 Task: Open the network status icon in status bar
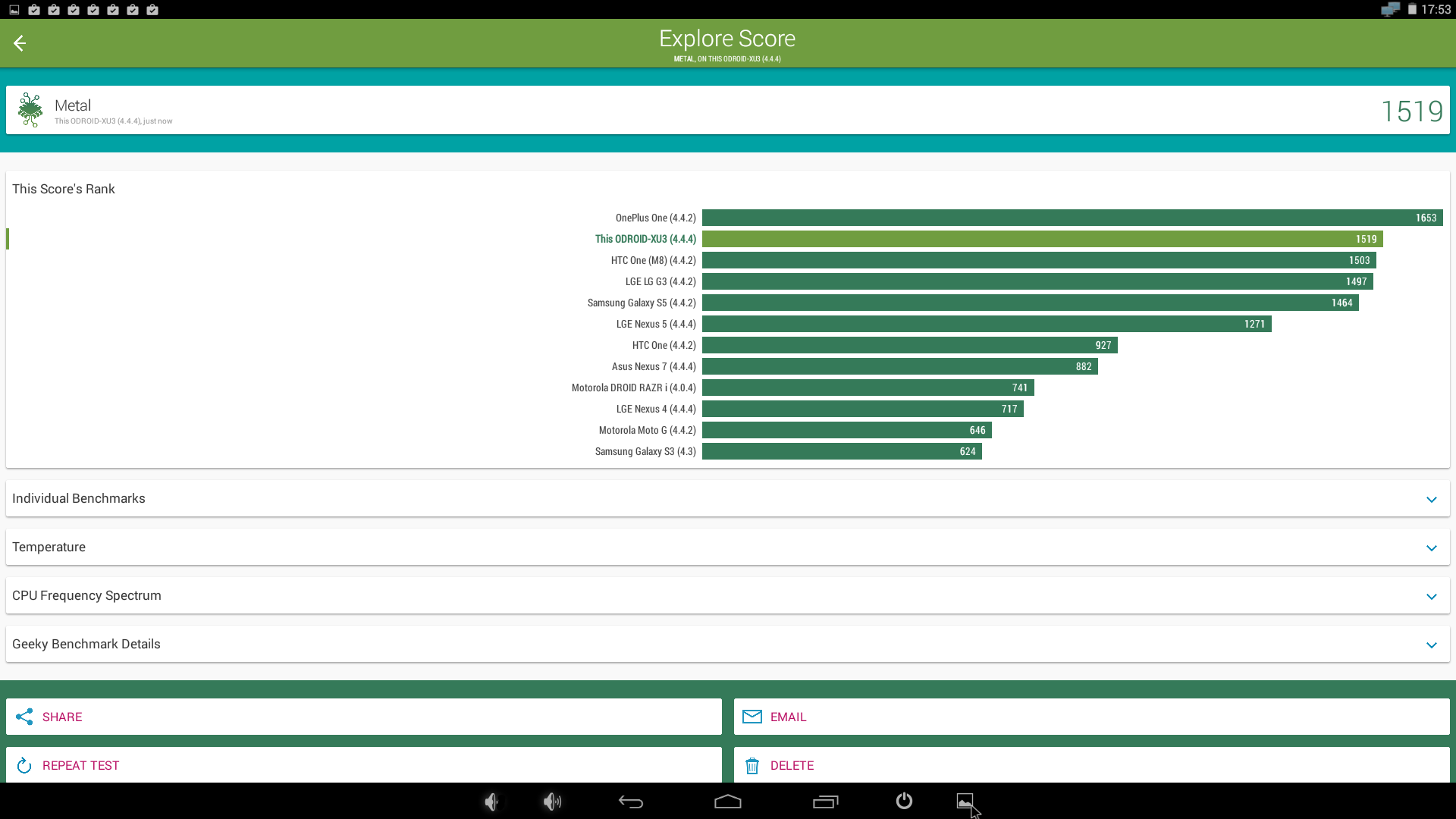pyautogui.click(x=1390, y=9)
